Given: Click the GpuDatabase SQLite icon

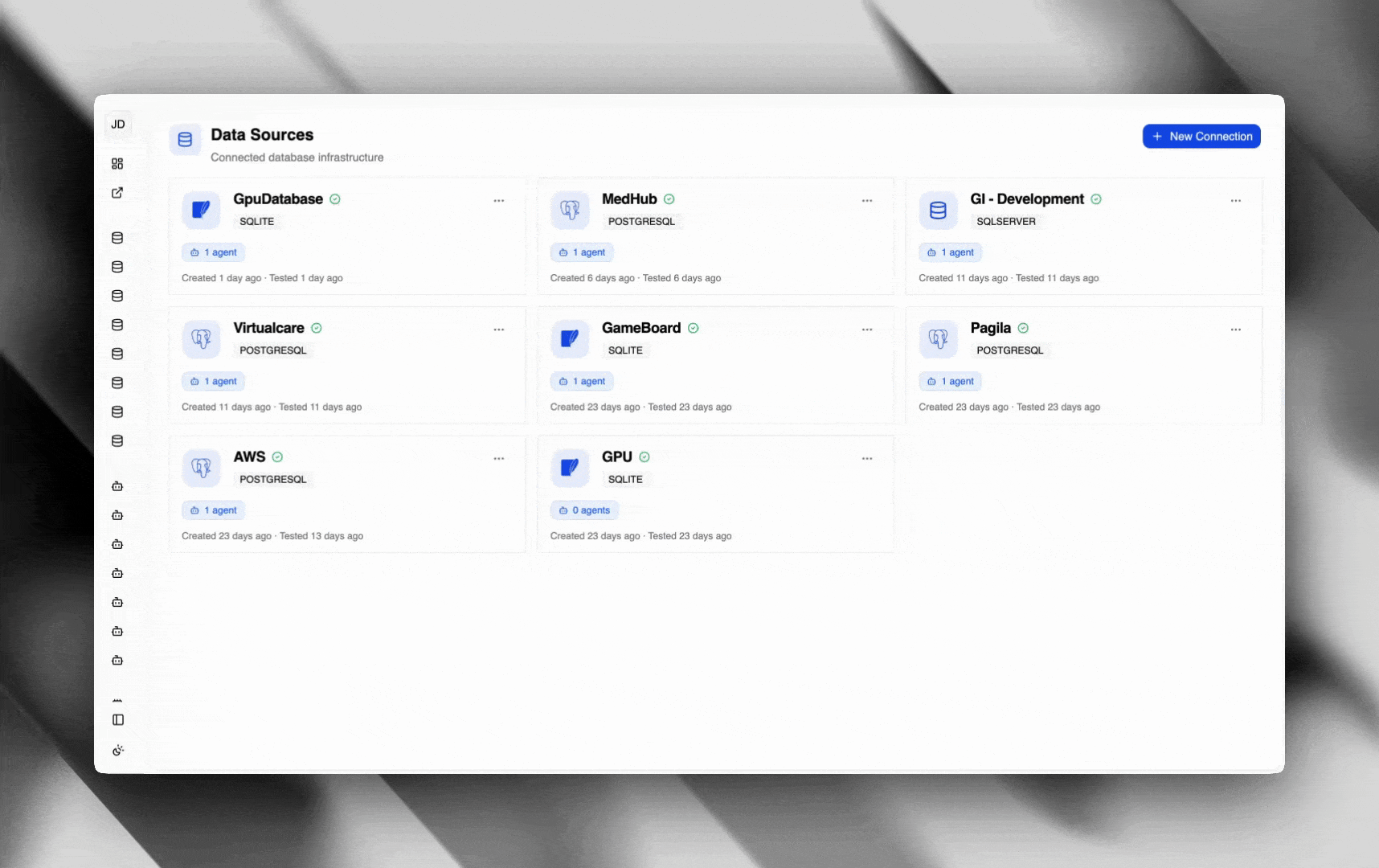Looking at the screenshot, I should 201,210.
